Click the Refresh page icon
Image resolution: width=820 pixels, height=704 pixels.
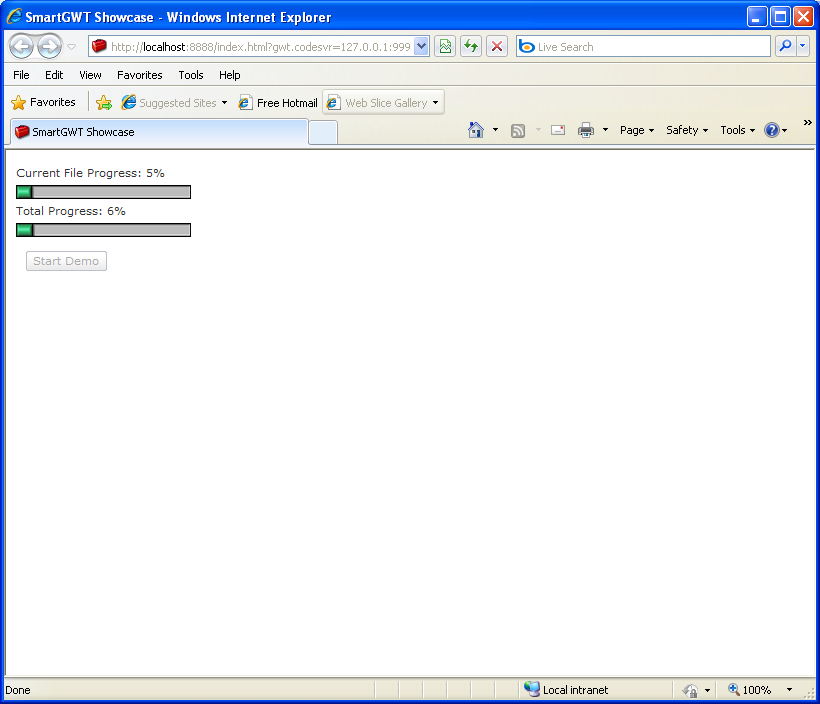pos(471,47)
